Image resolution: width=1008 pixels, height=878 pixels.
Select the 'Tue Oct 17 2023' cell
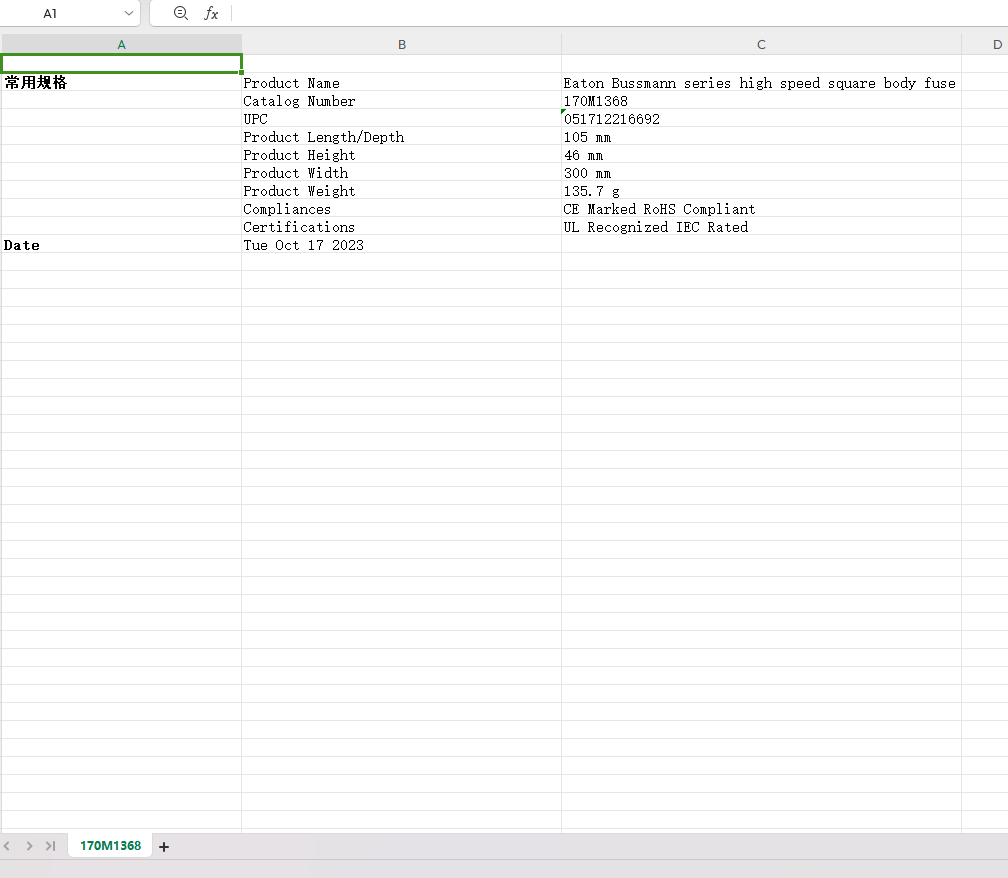click(401, 245)
